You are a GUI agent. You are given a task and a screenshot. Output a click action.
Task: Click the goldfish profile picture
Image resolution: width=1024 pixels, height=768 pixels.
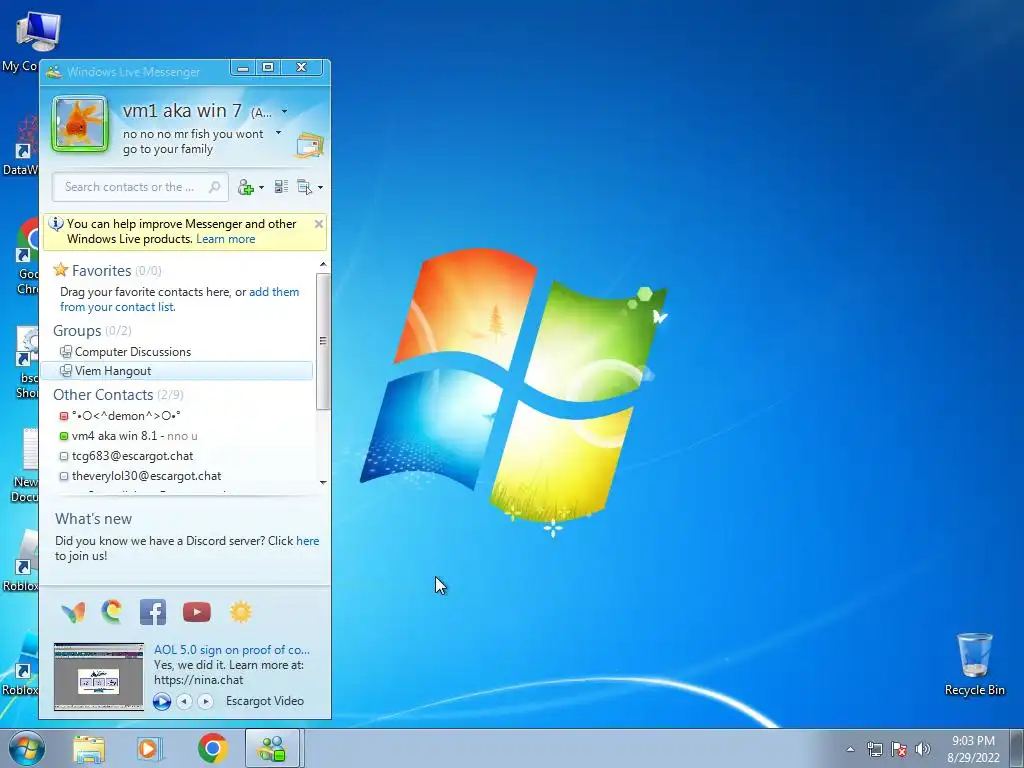pyautogui.click(x=80, y=124)
